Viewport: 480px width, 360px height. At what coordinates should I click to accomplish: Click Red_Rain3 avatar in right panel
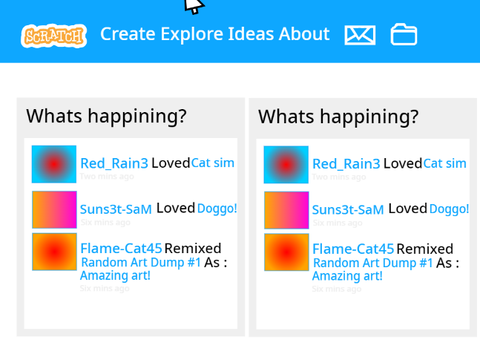pos(286,165)
